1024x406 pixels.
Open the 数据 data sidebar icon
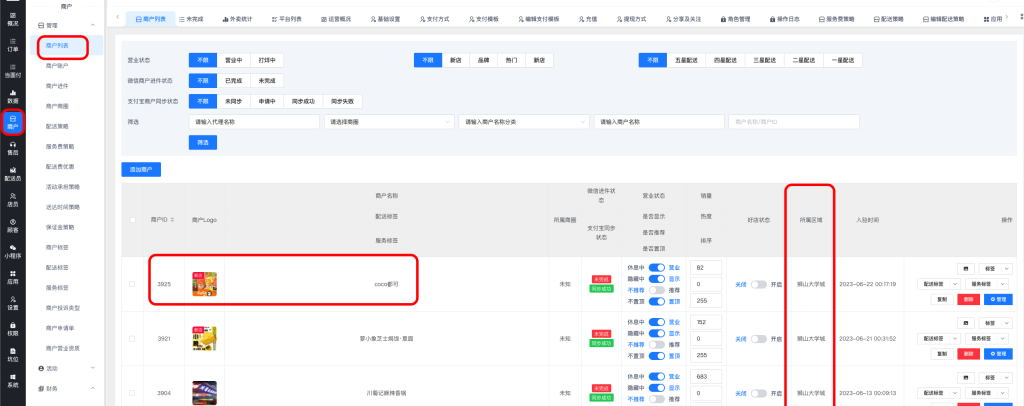point(12,96)
